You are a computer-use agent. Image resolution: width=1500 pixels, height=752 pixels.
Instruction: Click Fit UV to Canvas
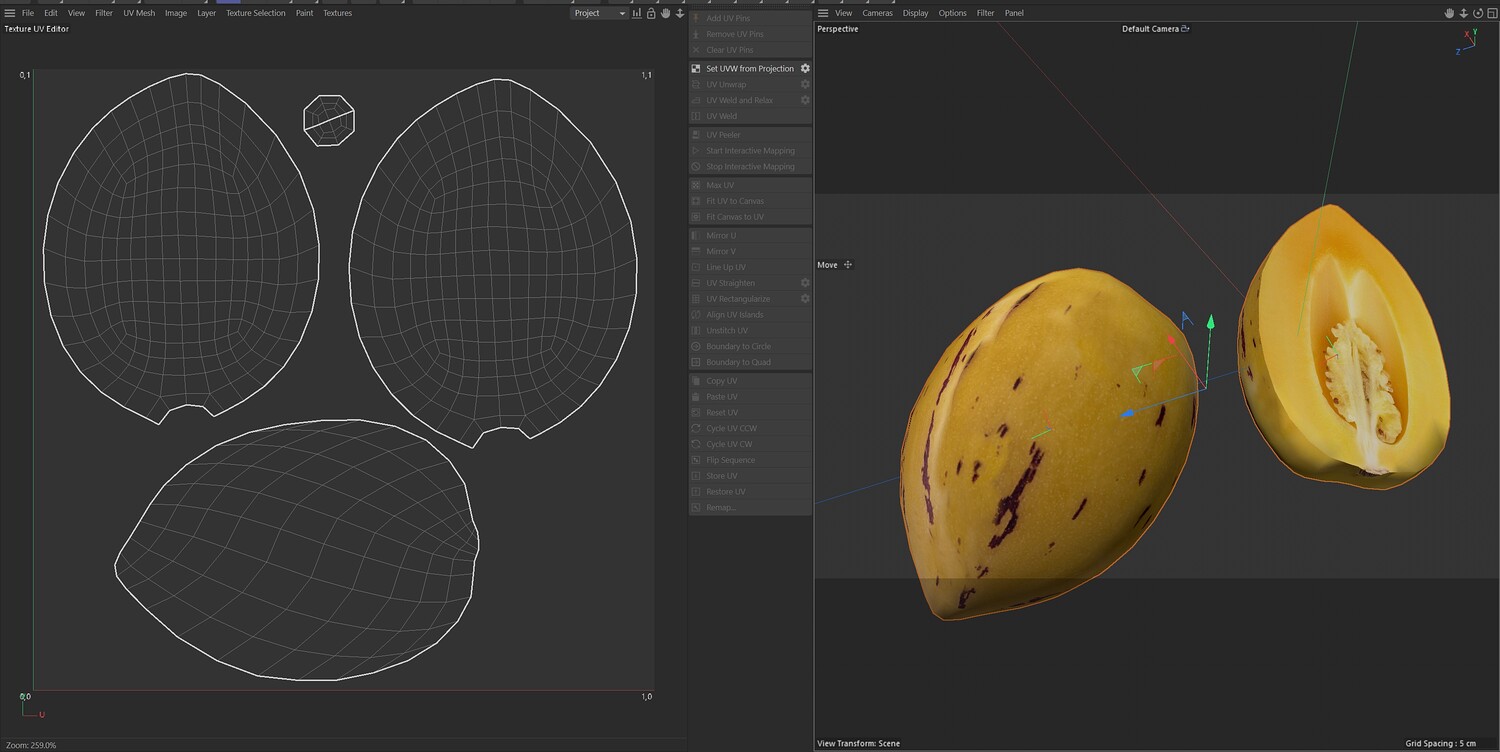pos(750,201)
